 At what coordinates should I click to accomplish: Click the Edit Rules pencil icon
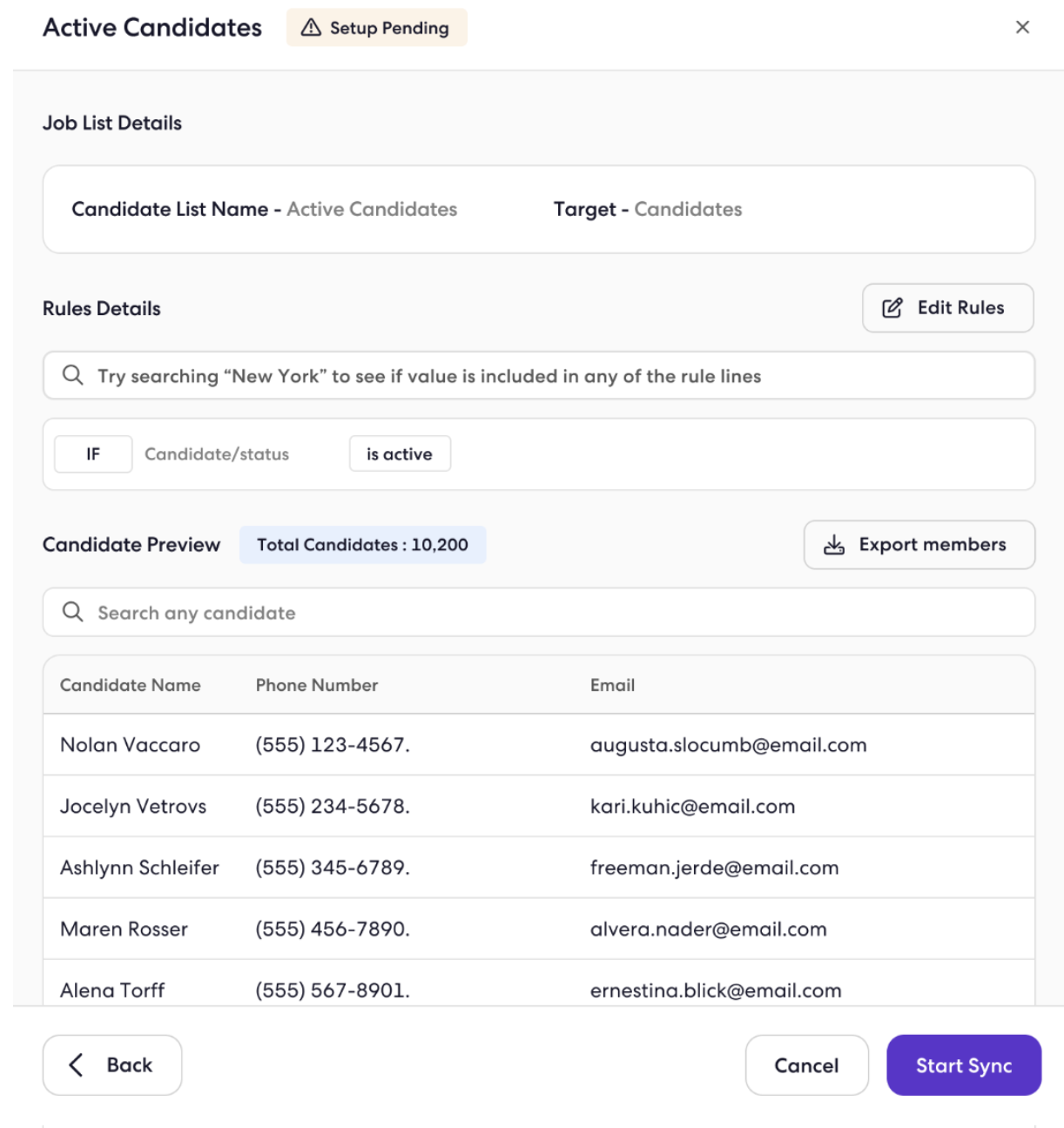(892, 308)
